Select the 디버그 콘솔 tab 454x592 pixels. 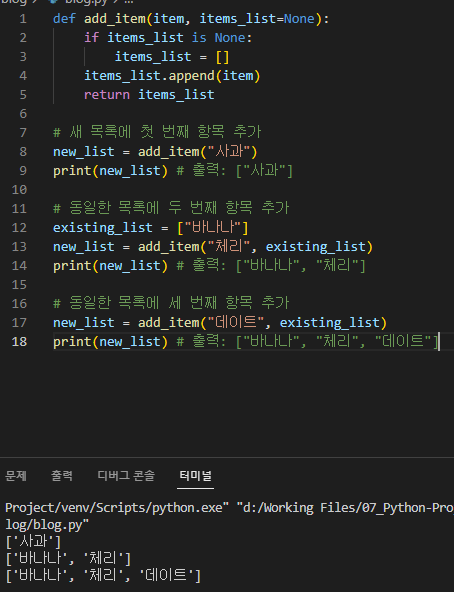pos(126,476)
